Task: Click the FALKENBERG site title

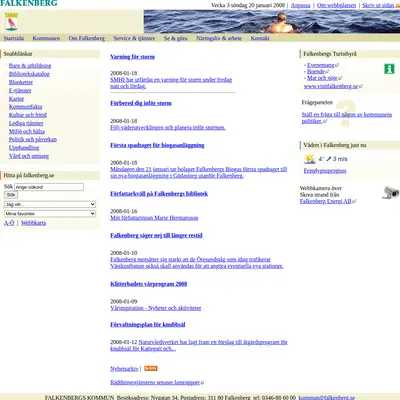Action: point(29,3)
